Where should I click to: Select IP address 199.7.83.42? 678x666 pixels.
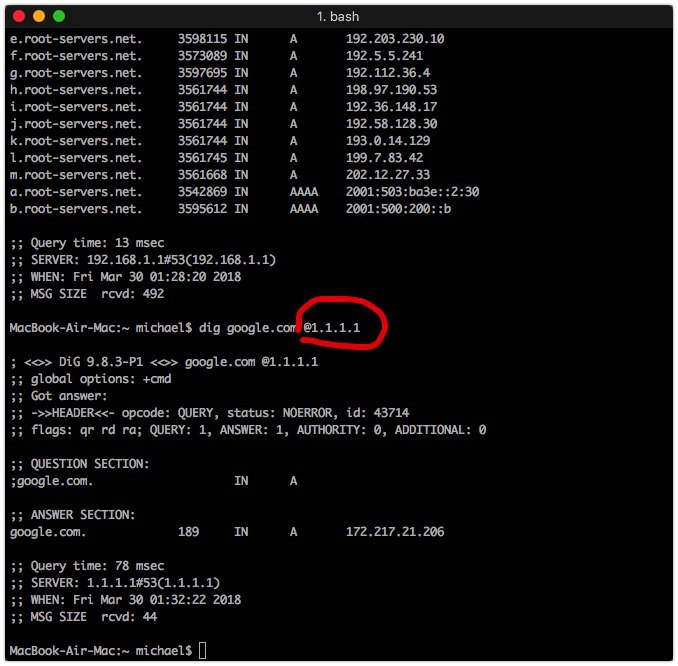point(384,158)
